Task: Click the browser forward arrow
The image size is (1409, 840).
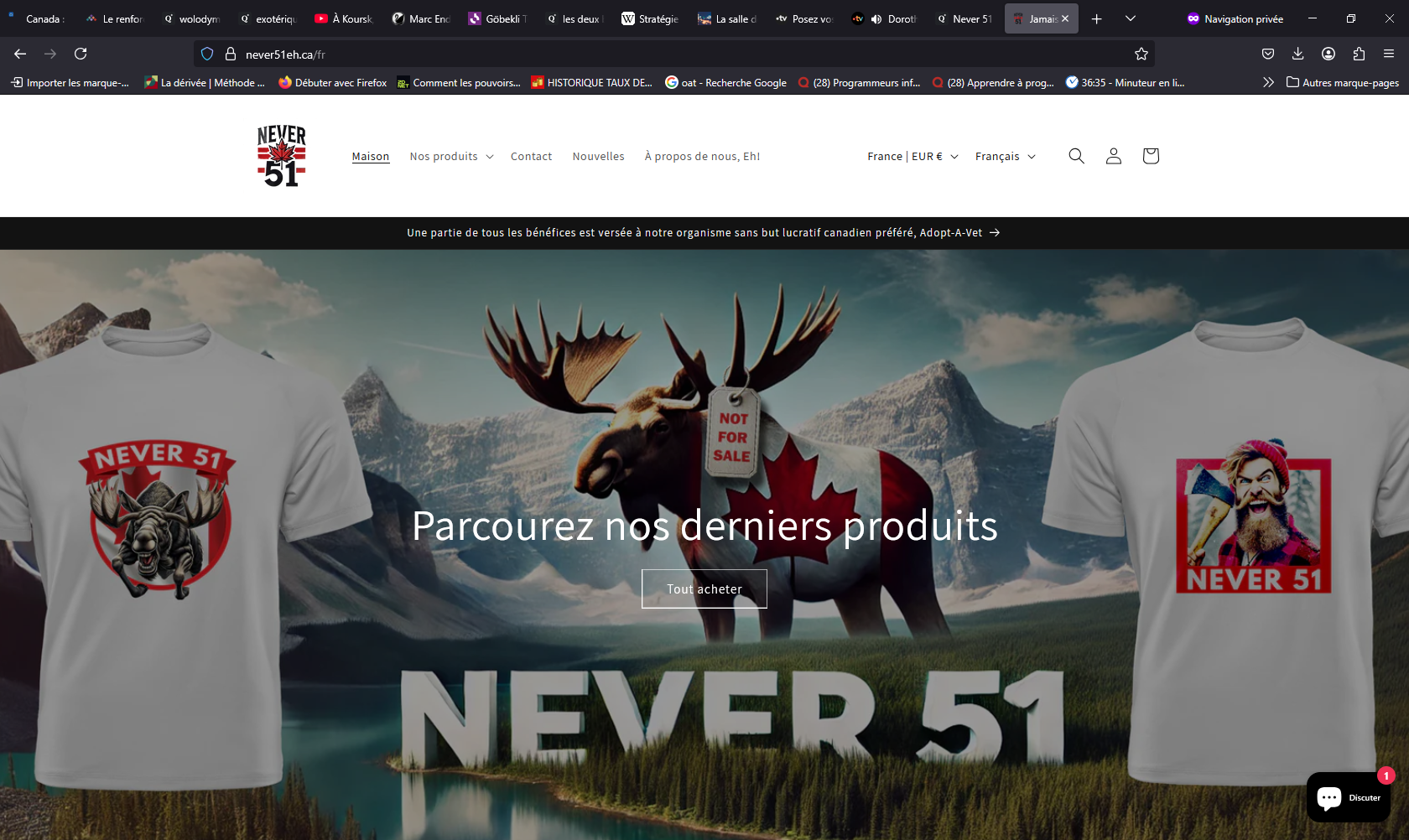Action: (x=50, y=54)
